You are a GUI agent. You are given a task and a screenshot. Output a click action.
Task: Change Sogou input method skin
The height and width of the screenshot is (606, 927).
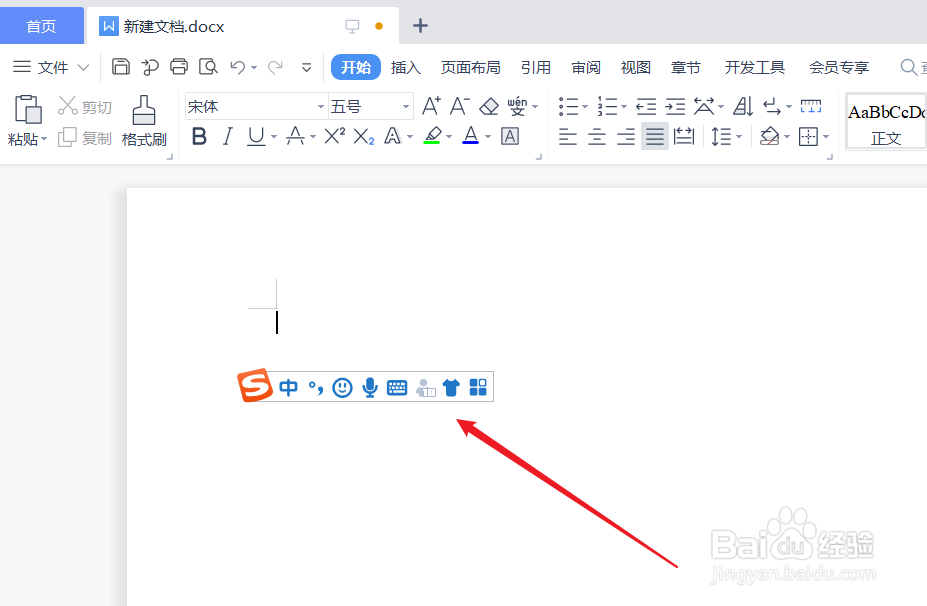click(451, 387)
